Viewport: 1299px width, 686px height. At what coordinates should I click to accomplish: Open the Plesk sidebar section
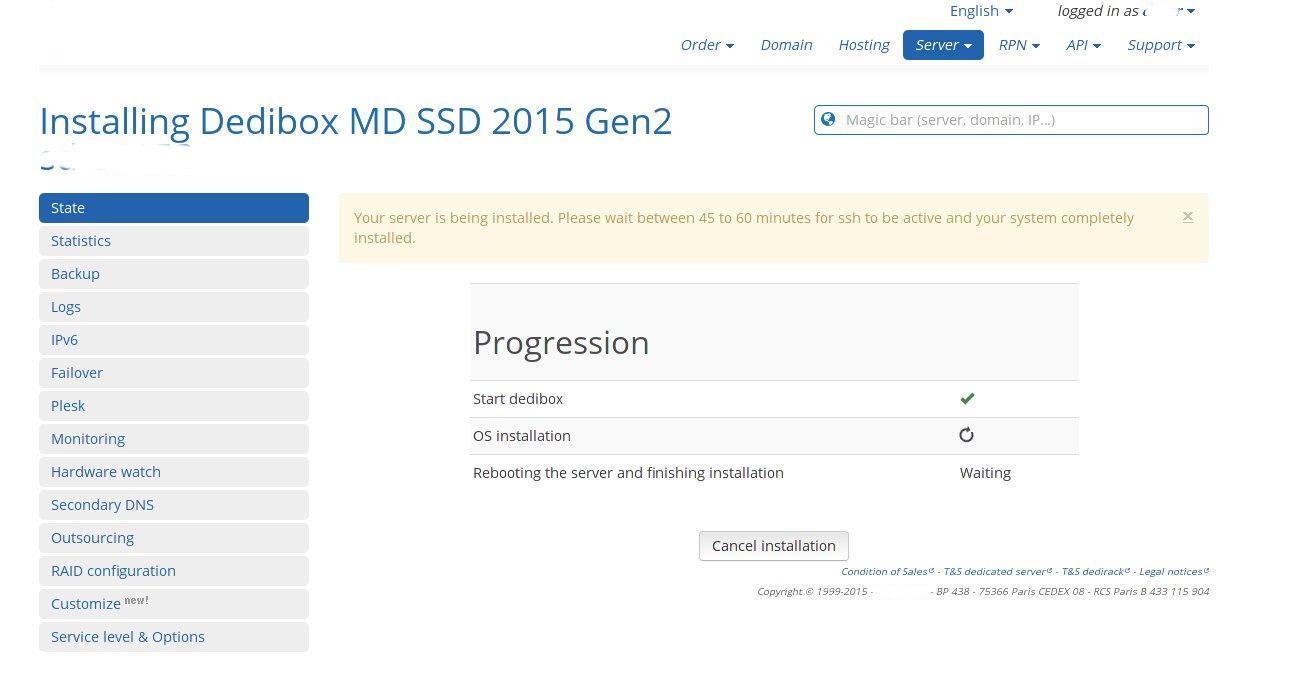174,406
